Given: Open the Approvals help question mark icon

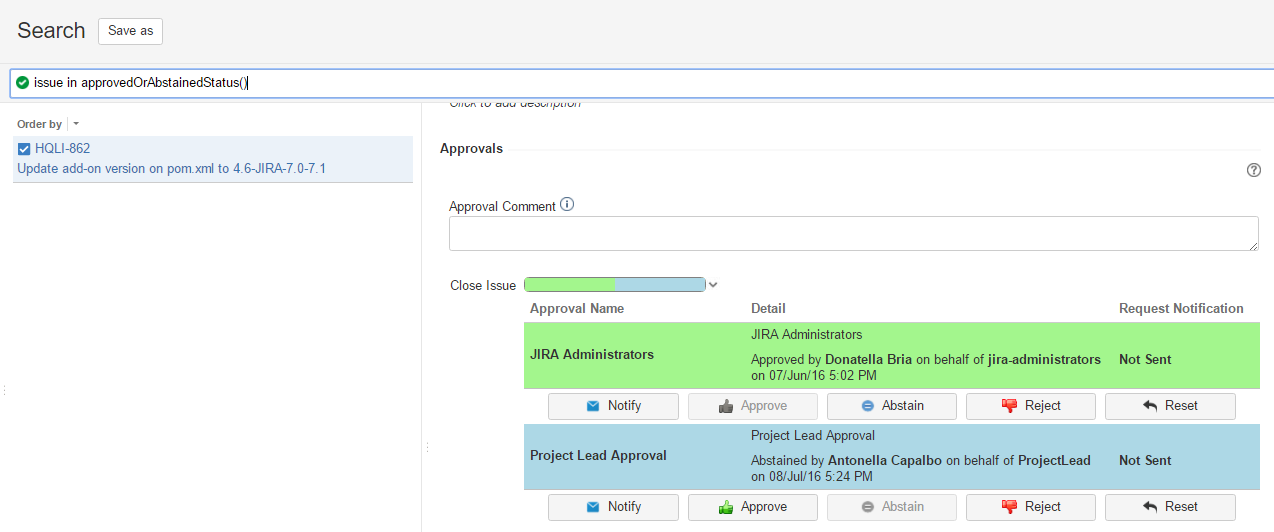Looking at the screenshot, I should tap(1254, 170).
